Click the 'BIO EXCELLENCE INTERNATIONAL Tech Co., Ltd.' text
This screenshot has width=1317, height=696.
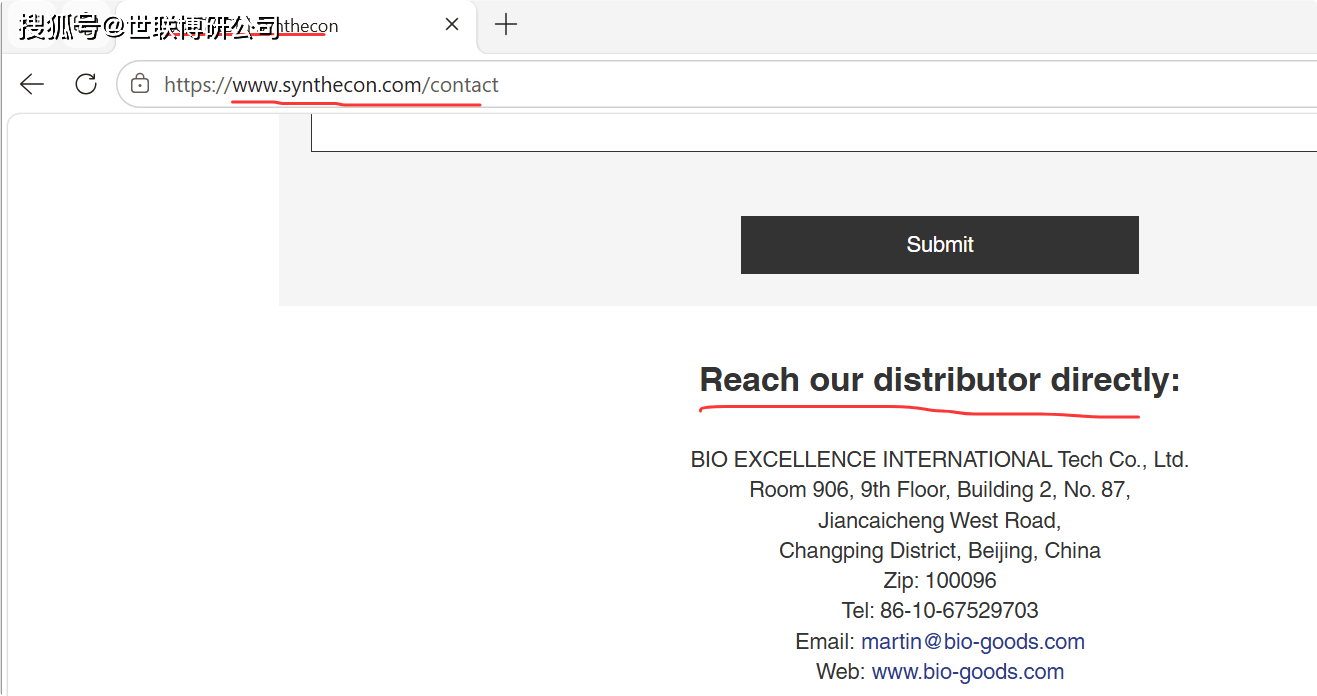(x=939, y=460)
